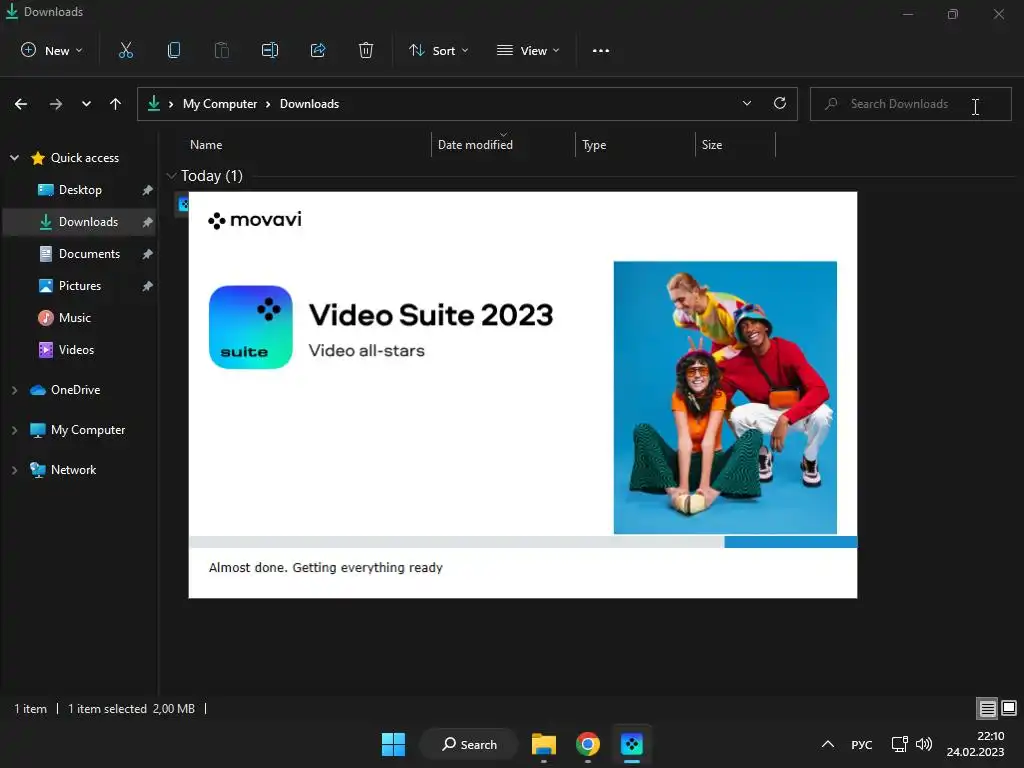Screen dimensions: 1024x768
Task: Expand address bar history dropdown
Action: coord(746,103)
